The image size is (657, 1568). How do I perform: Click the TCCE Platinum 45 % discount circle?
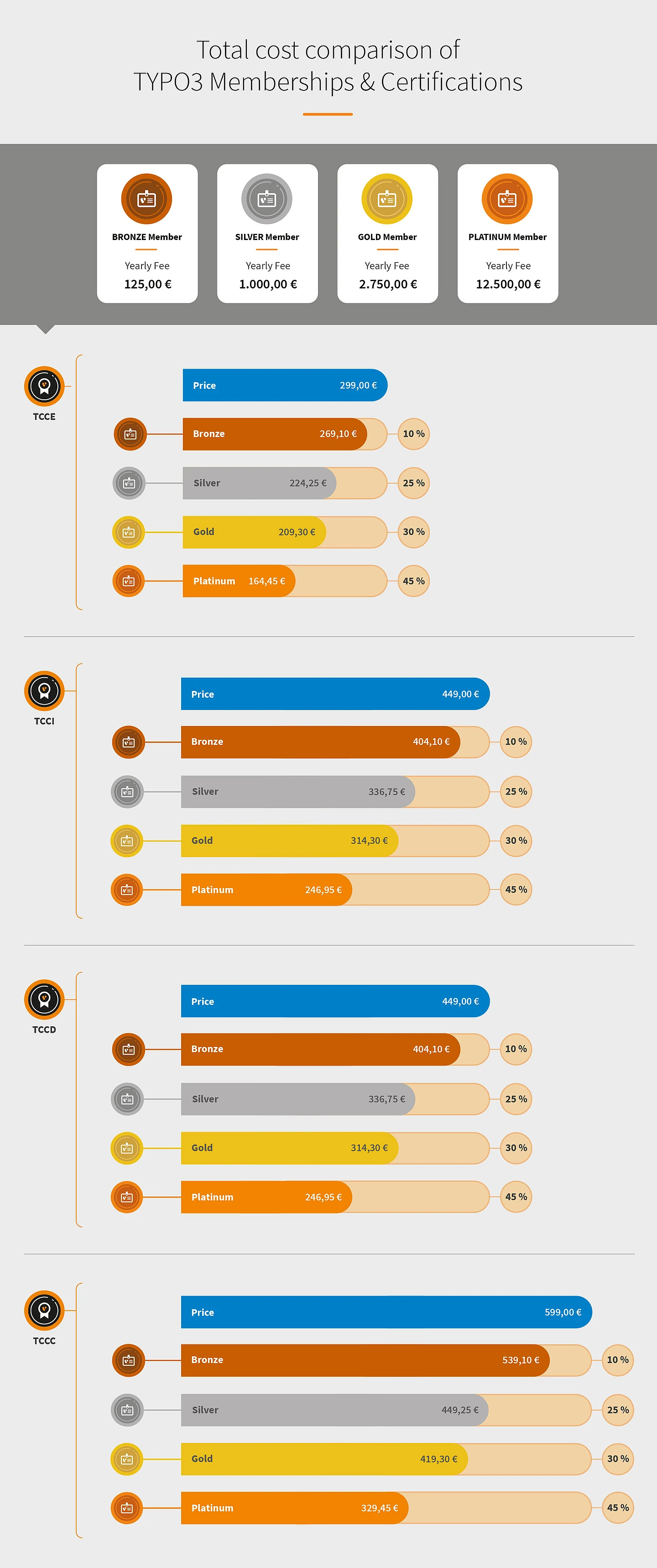click(x=414, y=580)
